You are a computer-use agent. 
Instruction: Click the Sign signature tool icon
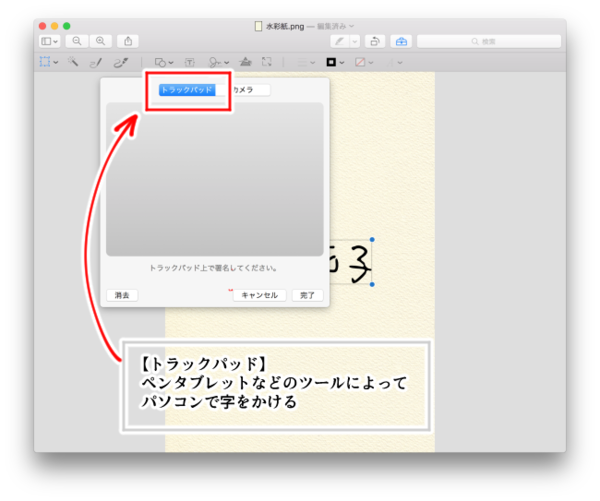(215, 62)
